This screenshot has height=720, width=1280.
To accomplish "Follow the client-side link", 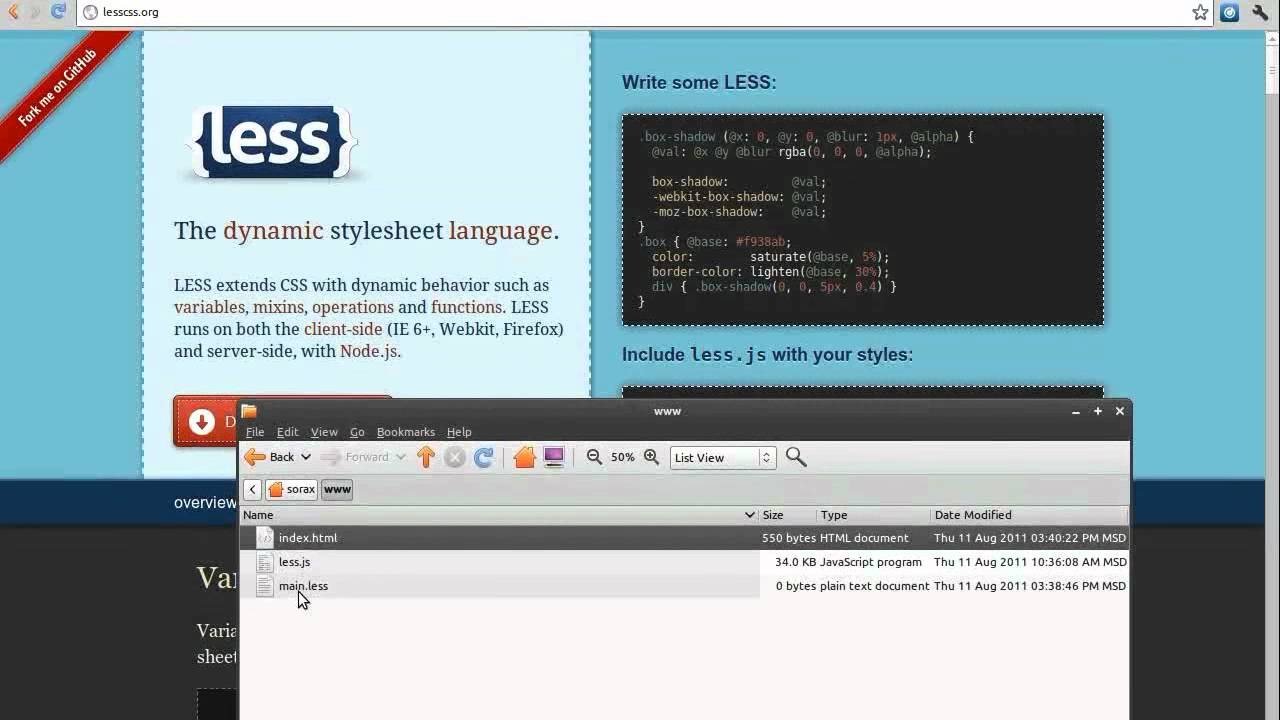I will coord(343,329).
